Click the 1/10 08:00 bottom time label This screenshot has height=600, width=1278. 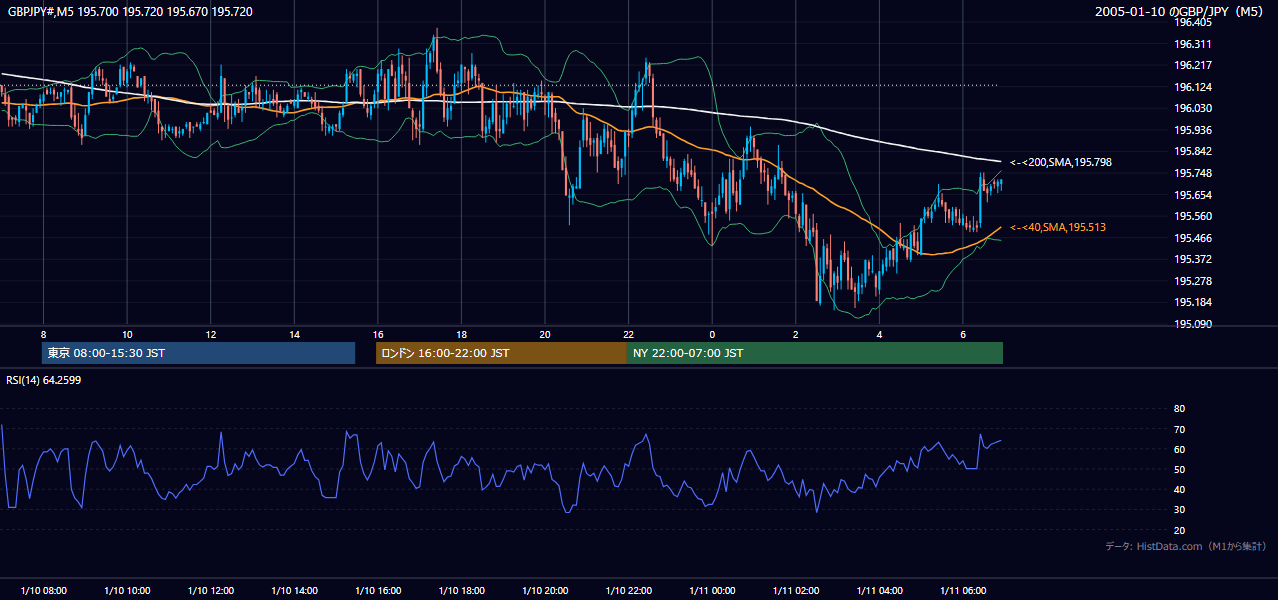tap(44, 591)
